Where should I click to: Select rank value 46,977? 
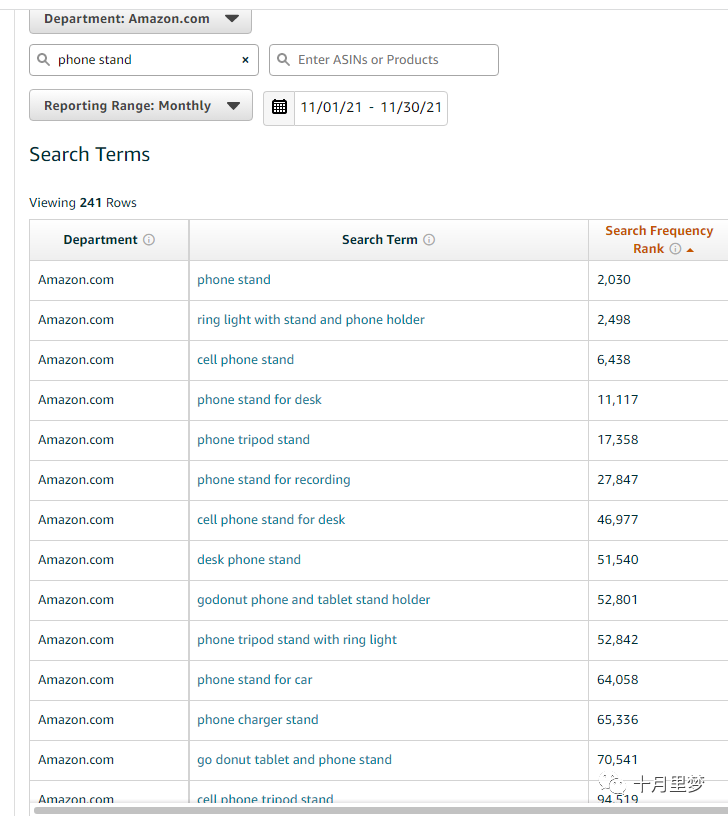click(x=617, y=520)
